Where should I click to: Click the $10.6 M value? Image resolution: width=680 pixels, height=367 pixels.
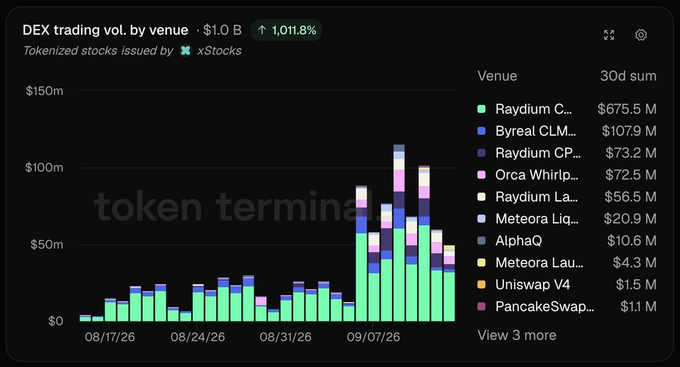[632, 241]
